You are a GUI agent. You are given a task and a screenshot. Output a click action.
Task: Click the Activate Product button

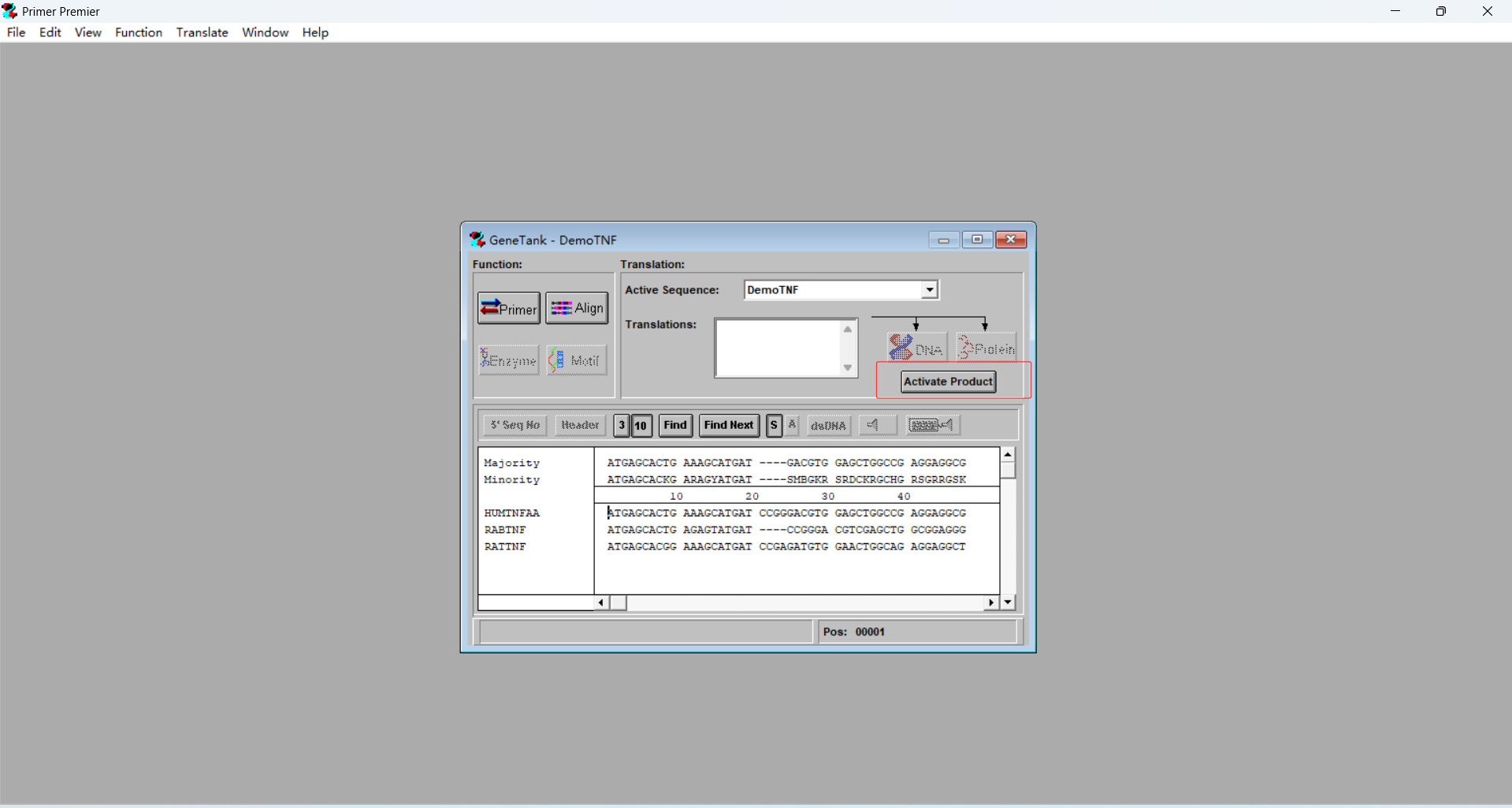coord(949,382)
